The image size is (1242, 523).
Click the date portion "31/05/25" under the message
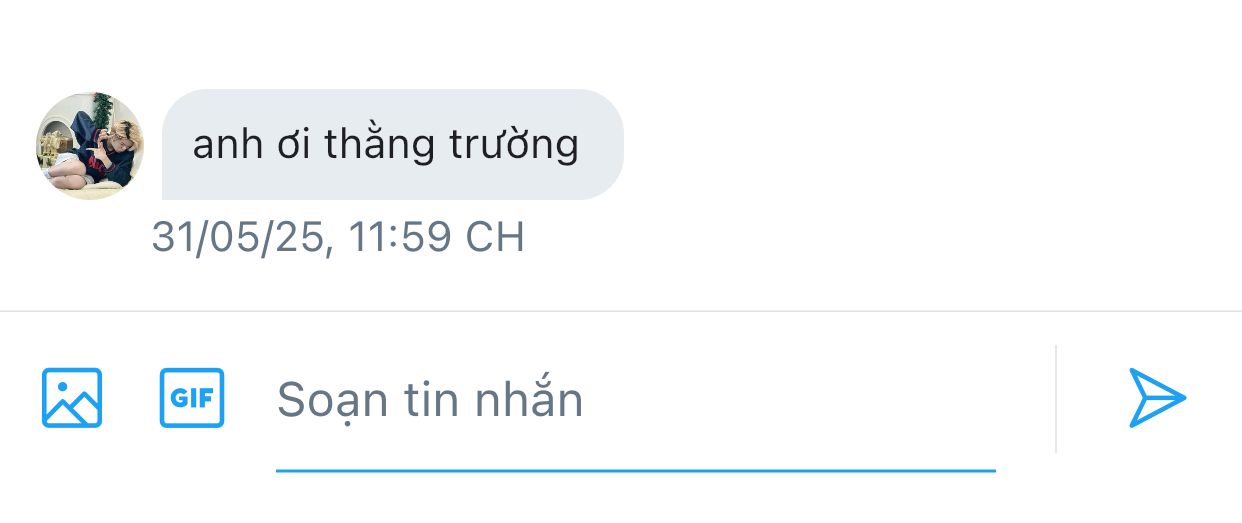click(x=236, y=238)
